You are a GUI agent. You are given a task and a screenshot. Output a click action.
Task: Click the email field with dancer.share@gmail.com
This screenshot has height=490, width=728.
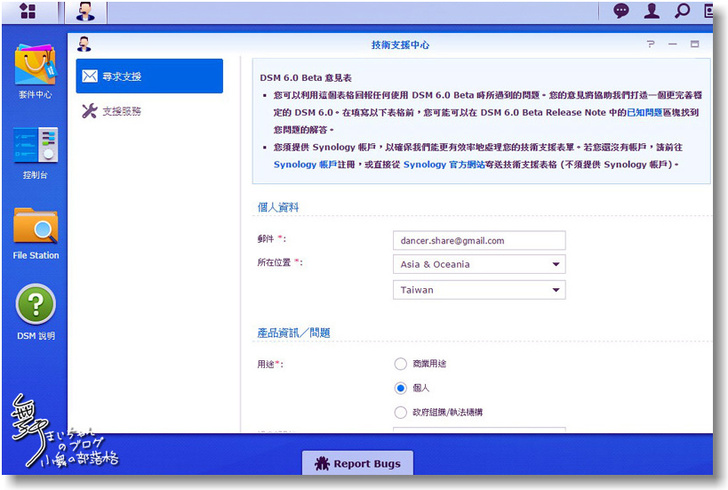pyautogui.click(x=479, y=241)
